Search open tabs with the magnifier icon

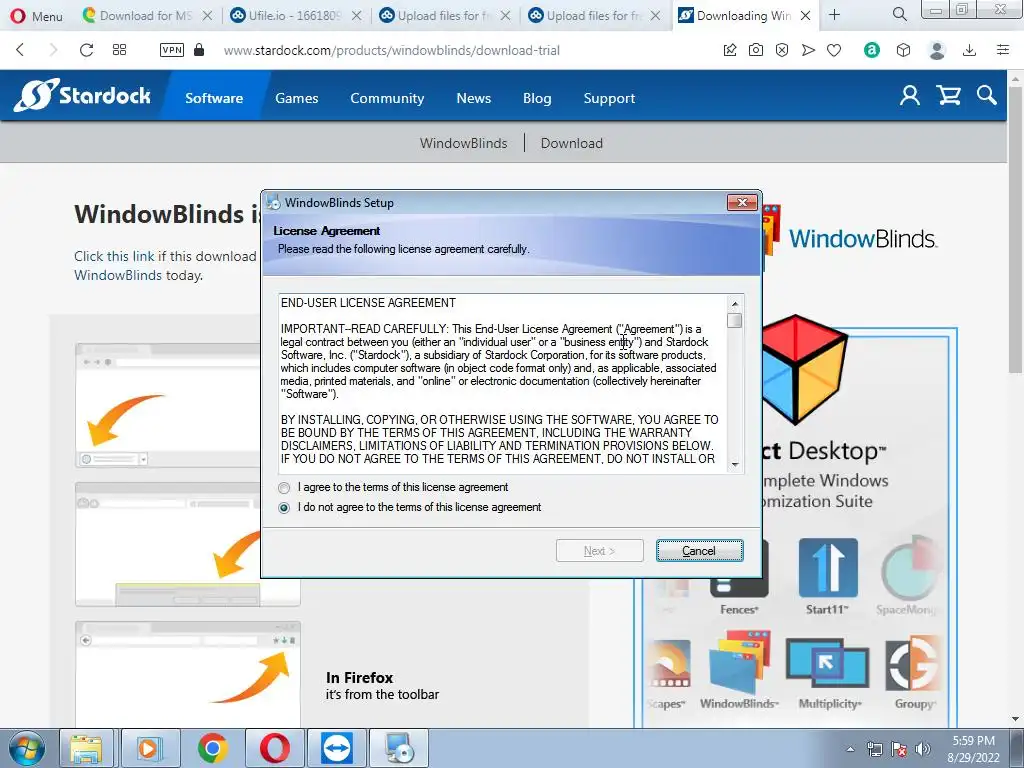(x=899, y=14)
